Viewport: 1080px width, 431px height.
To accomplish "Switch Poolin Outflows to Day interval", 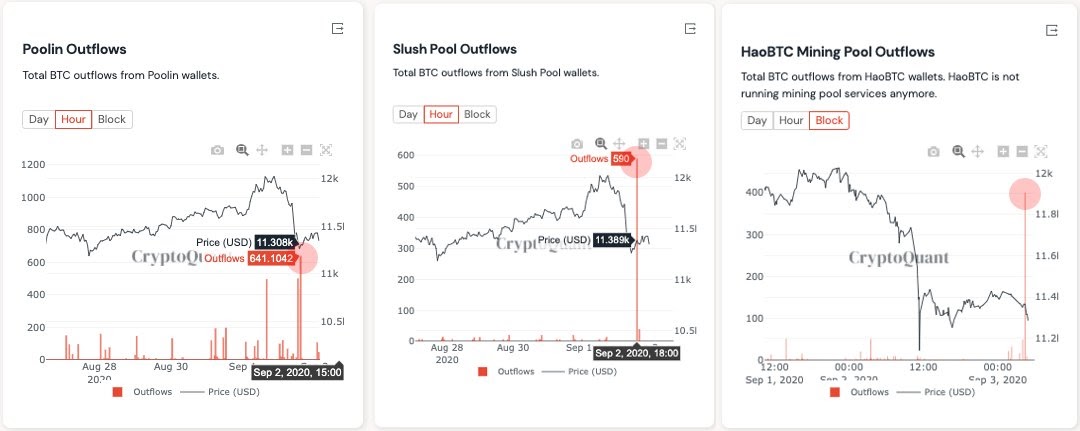I will tap(39, 120).
